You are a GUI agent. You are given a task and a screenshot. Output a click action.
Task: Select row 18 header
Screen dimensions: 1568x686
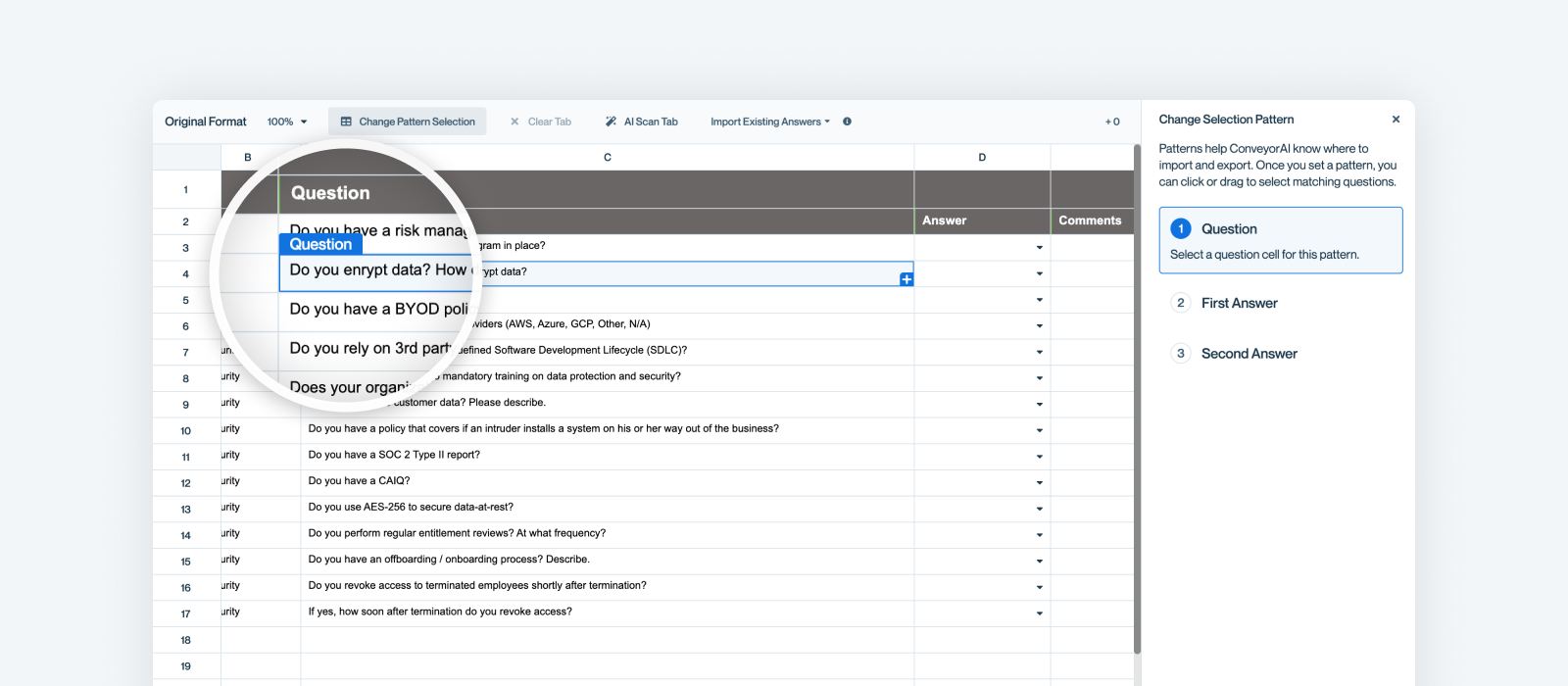coord(186,640)
